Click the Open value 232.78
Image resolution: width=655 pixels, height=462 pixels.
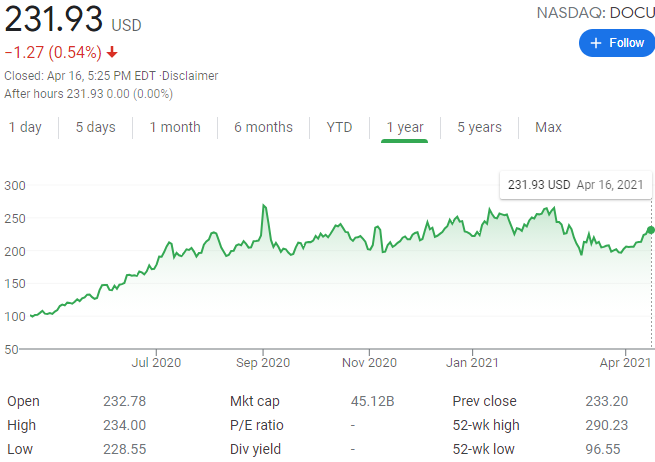[124, 401]
